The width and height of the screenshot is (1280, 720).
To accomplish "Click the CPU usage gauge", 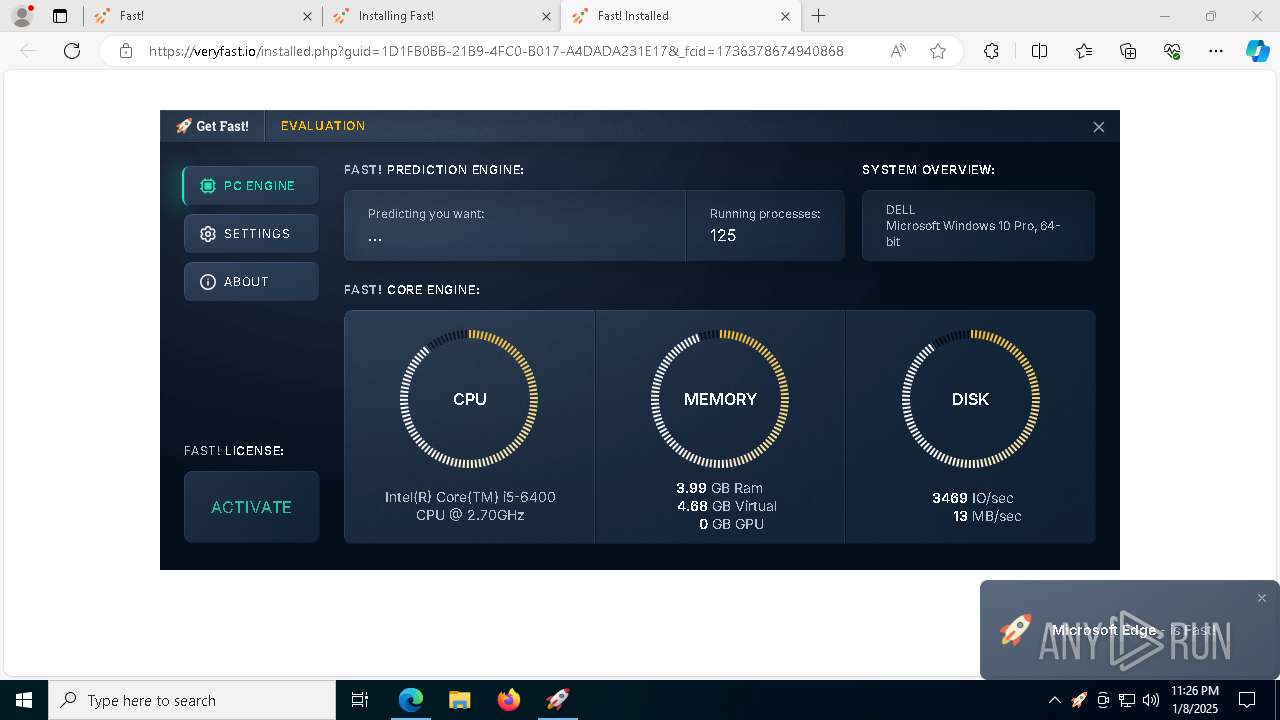I will click(469, 399).
